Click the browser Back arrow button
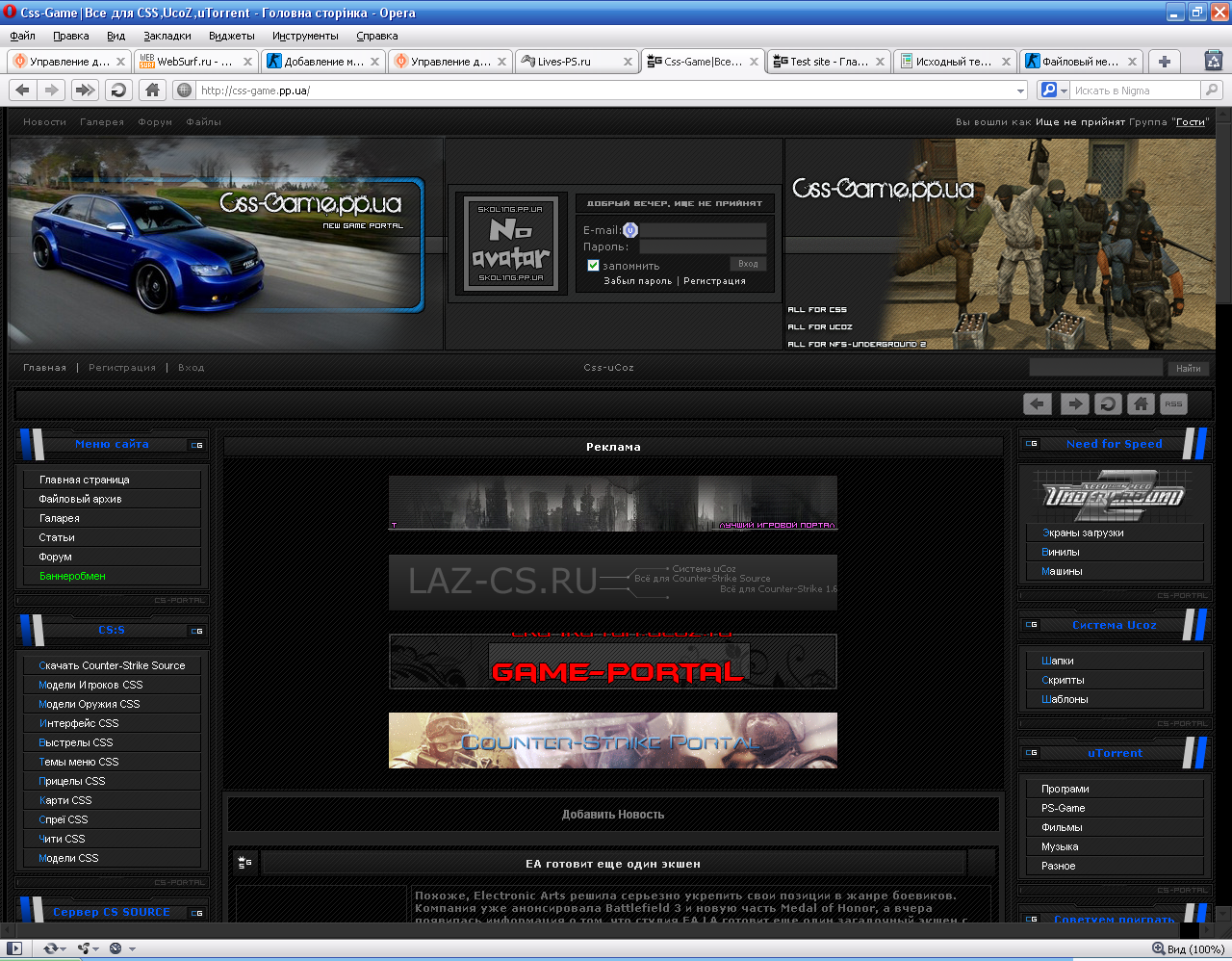This screenshot has width=1232, height=961. coord(23,90)
